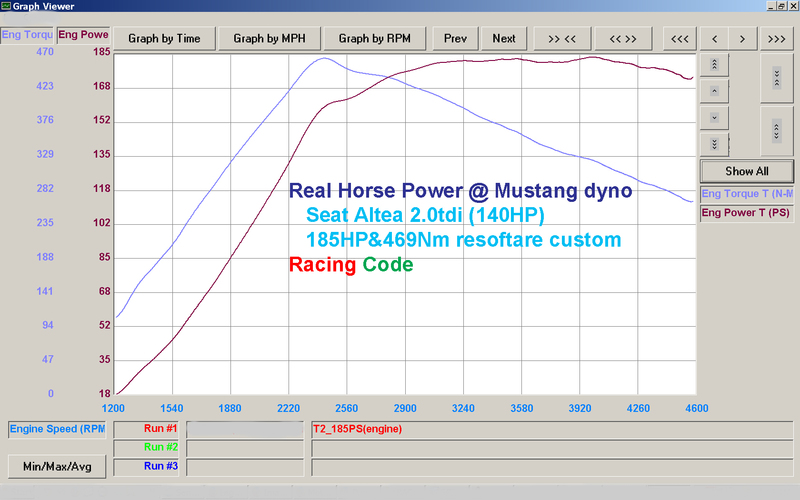Image resolution: width=800 pixels, height=500 pixels.
Task: Select the Run #1 field T2_185PS(engine)
Action: (552, 429)
